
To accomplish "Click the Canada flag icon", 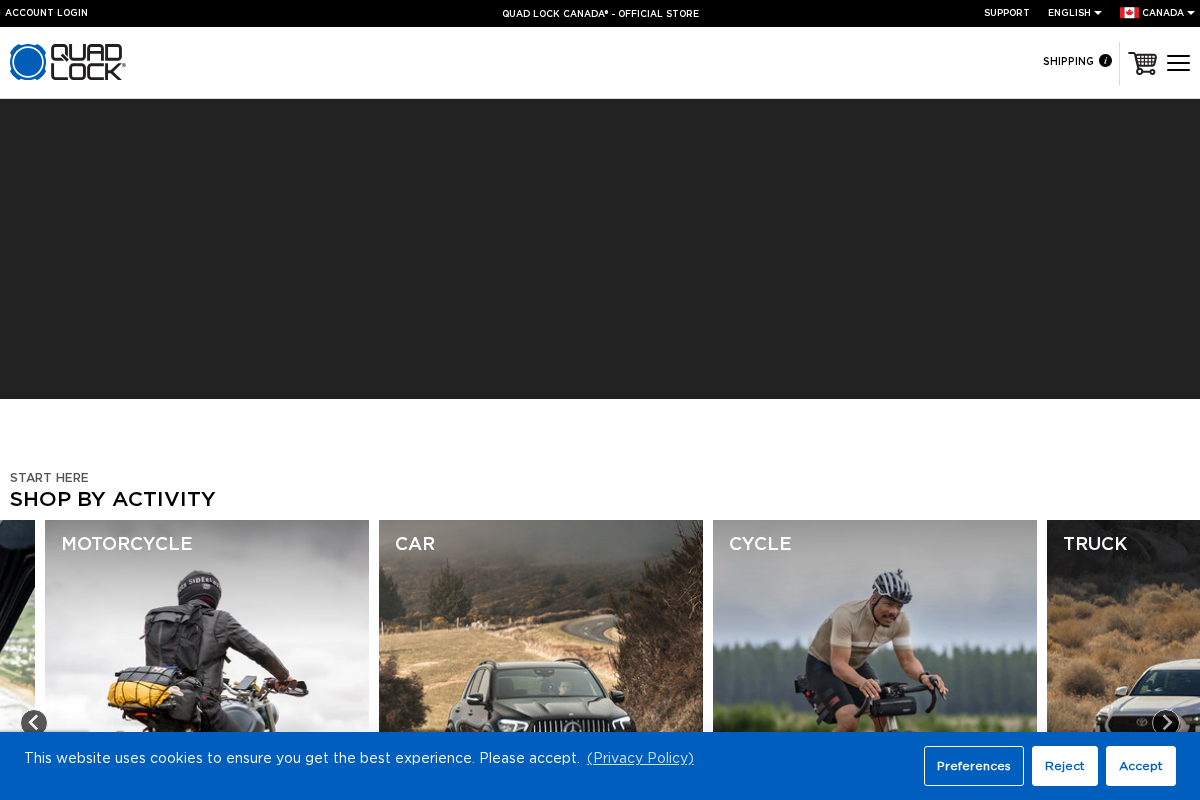I will [1129, 13].
